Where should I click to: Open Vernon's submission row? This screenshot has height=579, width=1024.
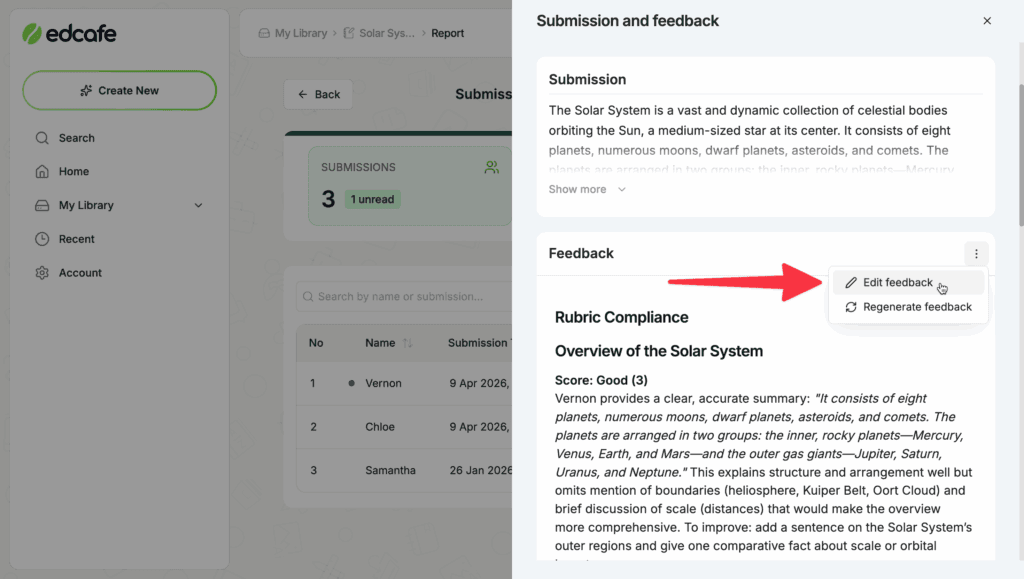pos(383,383)
